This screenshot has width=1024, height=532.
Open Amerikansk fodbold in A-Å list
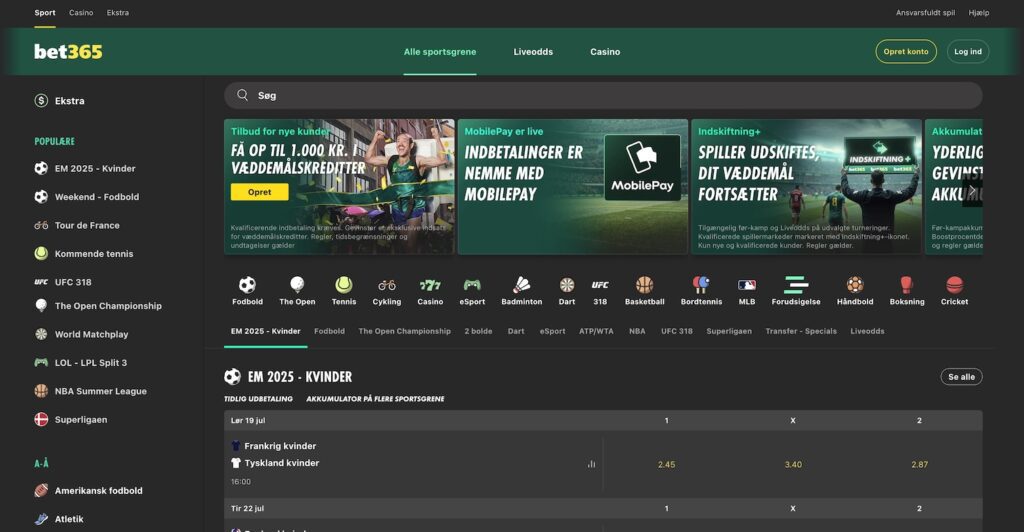98,490
